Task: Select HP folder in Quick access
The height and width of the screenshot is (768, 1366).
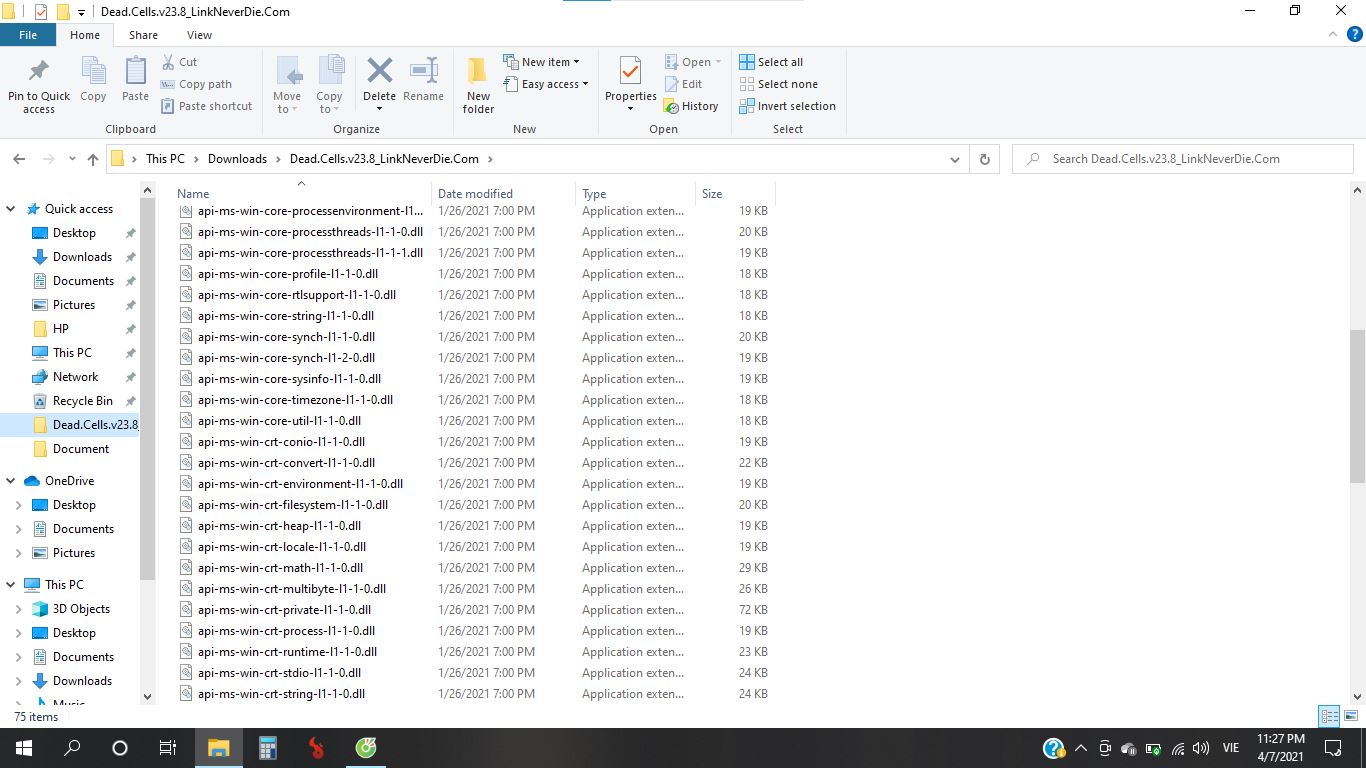Action: point(61,329)
